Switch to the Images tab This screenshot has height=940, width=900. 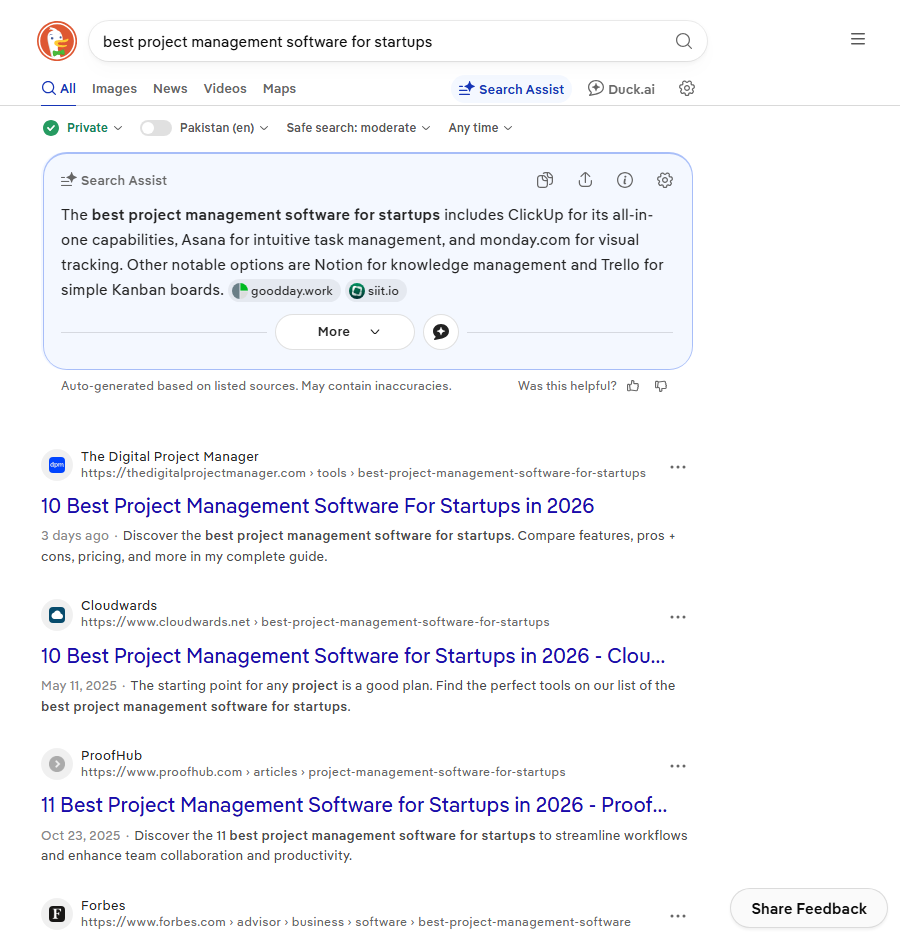click(x=114, y=89)
